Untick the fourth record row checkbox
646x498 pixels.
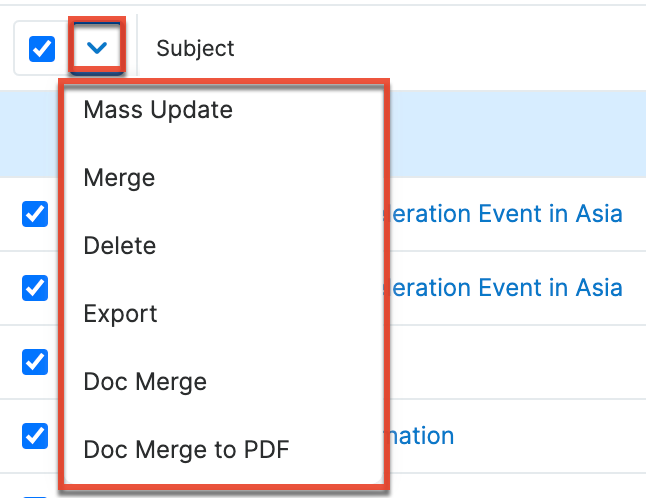tap(35, 435)
